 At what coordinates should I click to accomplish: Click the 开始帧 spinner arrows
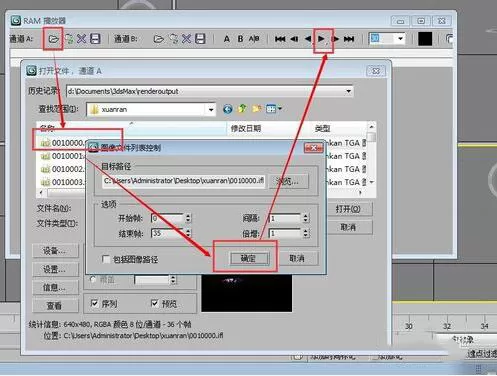point(188,218)
